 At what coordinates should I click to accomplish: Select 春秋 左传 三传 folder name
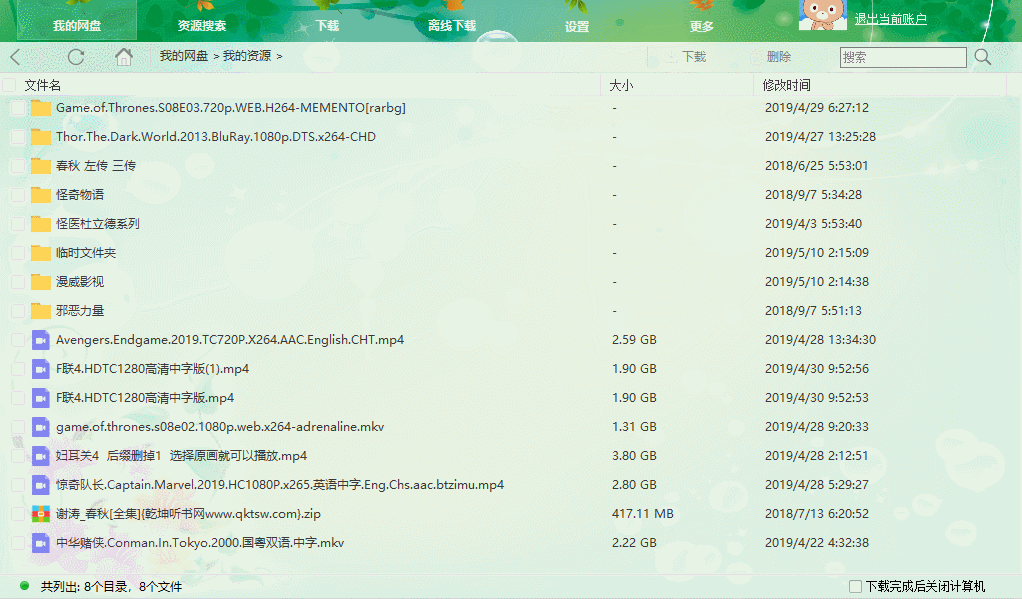coord(96,166)
